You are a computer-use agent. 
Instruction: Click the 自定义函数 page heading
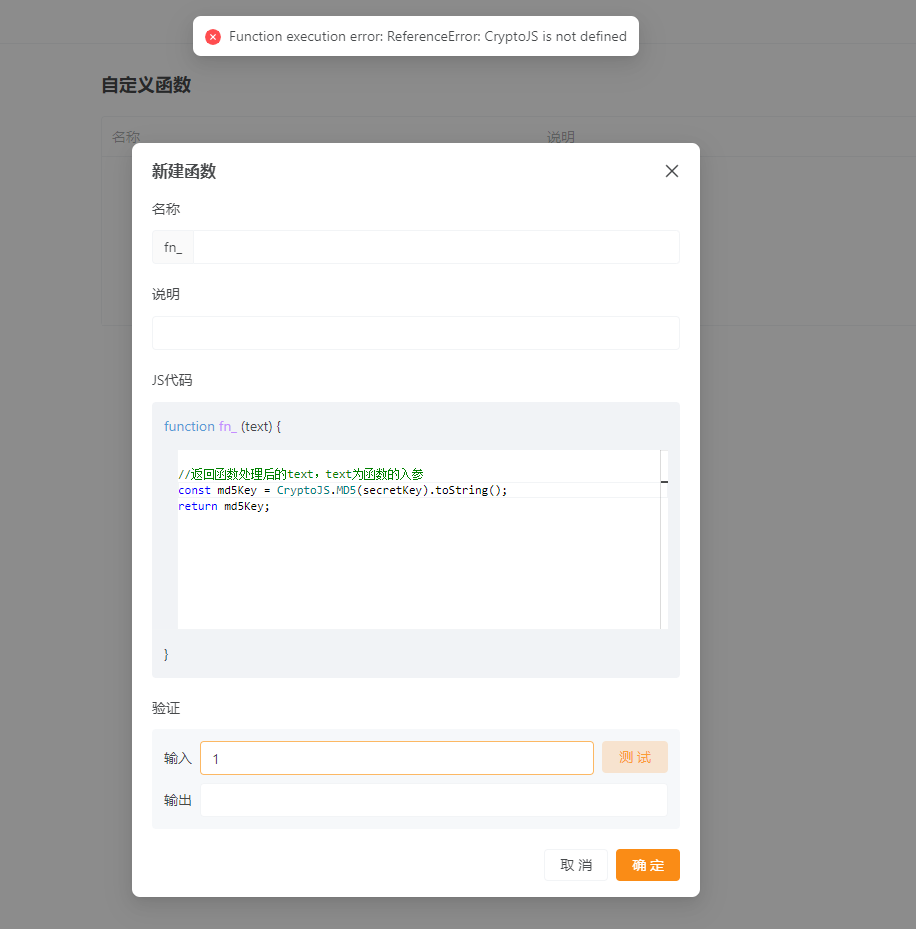pos(146,85)
